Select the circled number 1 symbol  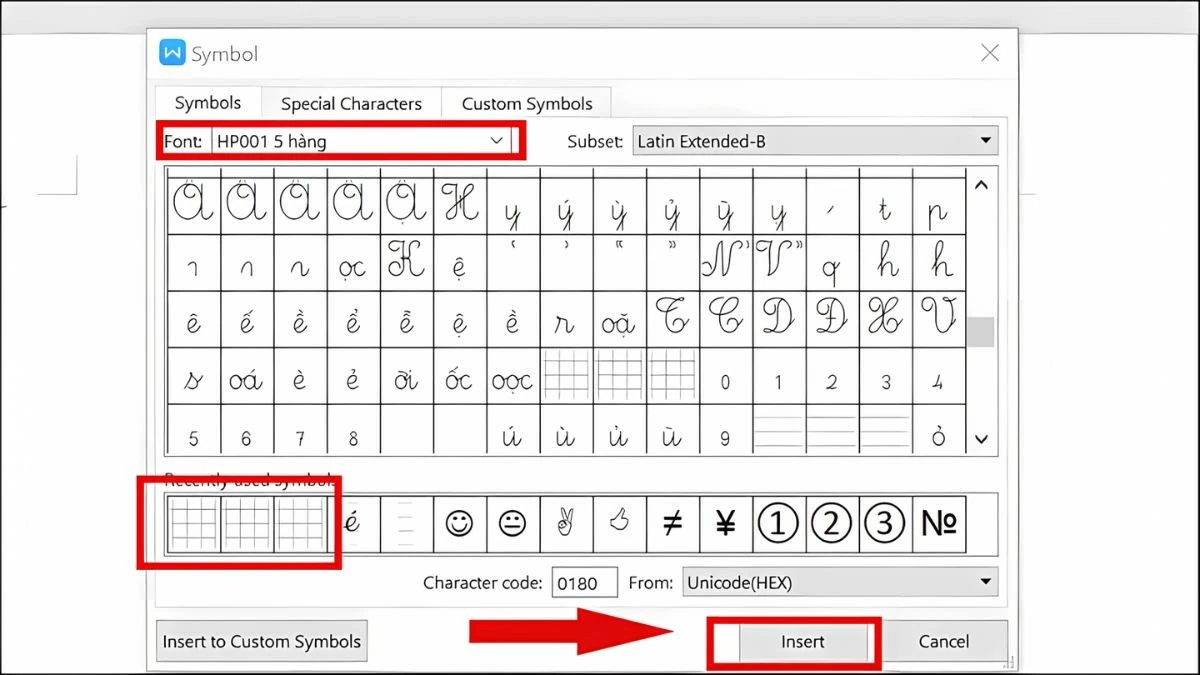coord(779,523)
